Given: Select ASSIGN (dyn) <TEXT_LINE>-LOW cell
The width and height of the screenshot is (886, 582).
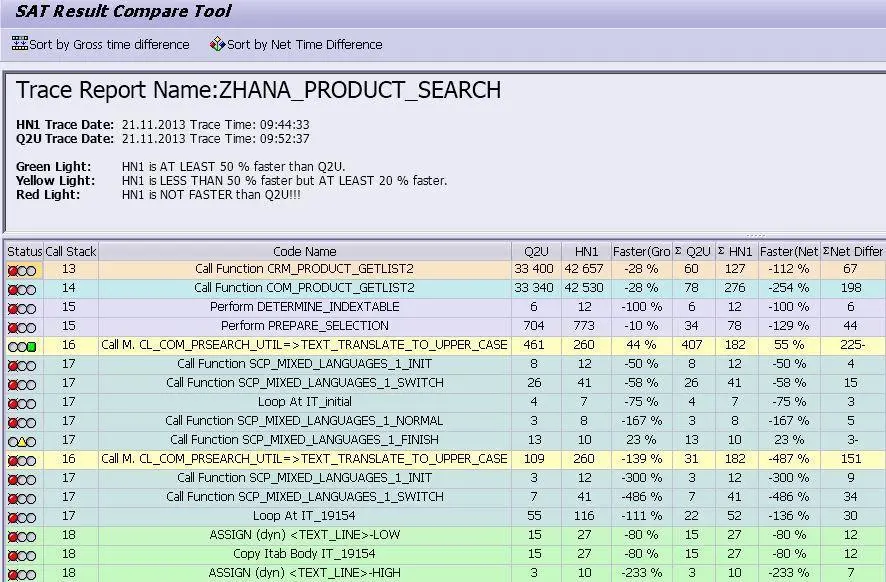Looking at the screenshot, I should [x=305, y=535].
